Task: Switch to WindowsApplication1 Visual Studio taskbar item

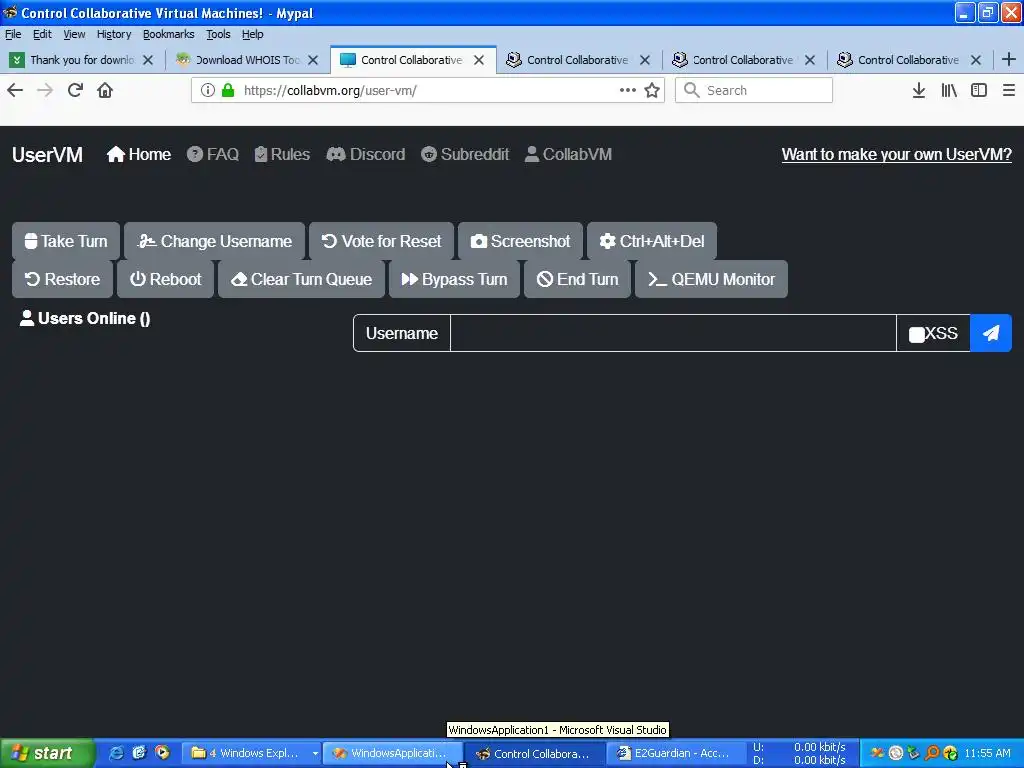Action: click(x=393, y=753)
